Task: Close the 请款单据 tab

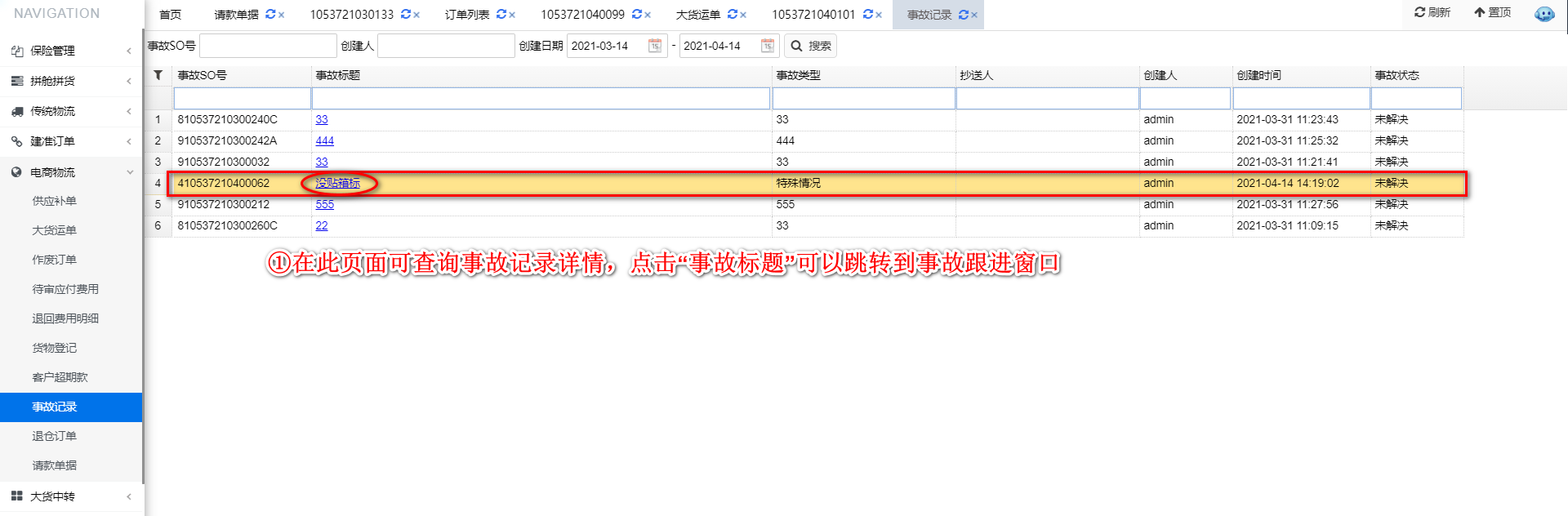Action: (282, 15)
